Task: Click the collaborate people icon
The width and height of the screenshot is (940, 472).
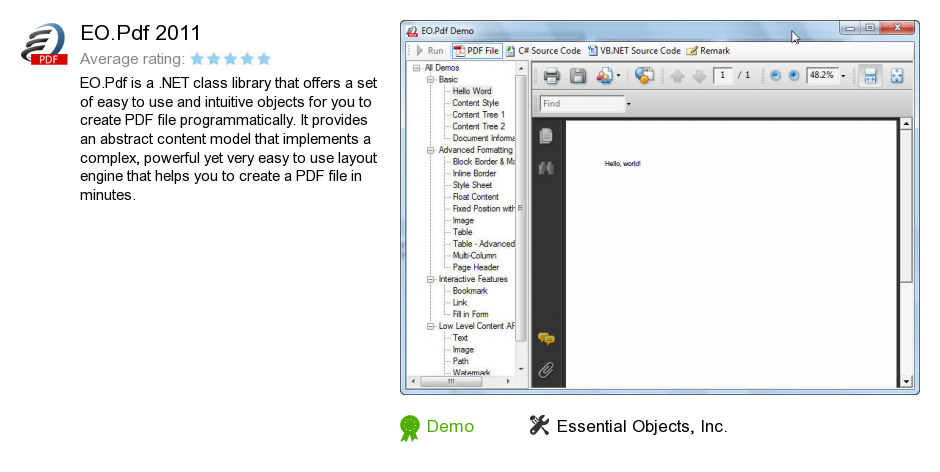Action: 604,76
